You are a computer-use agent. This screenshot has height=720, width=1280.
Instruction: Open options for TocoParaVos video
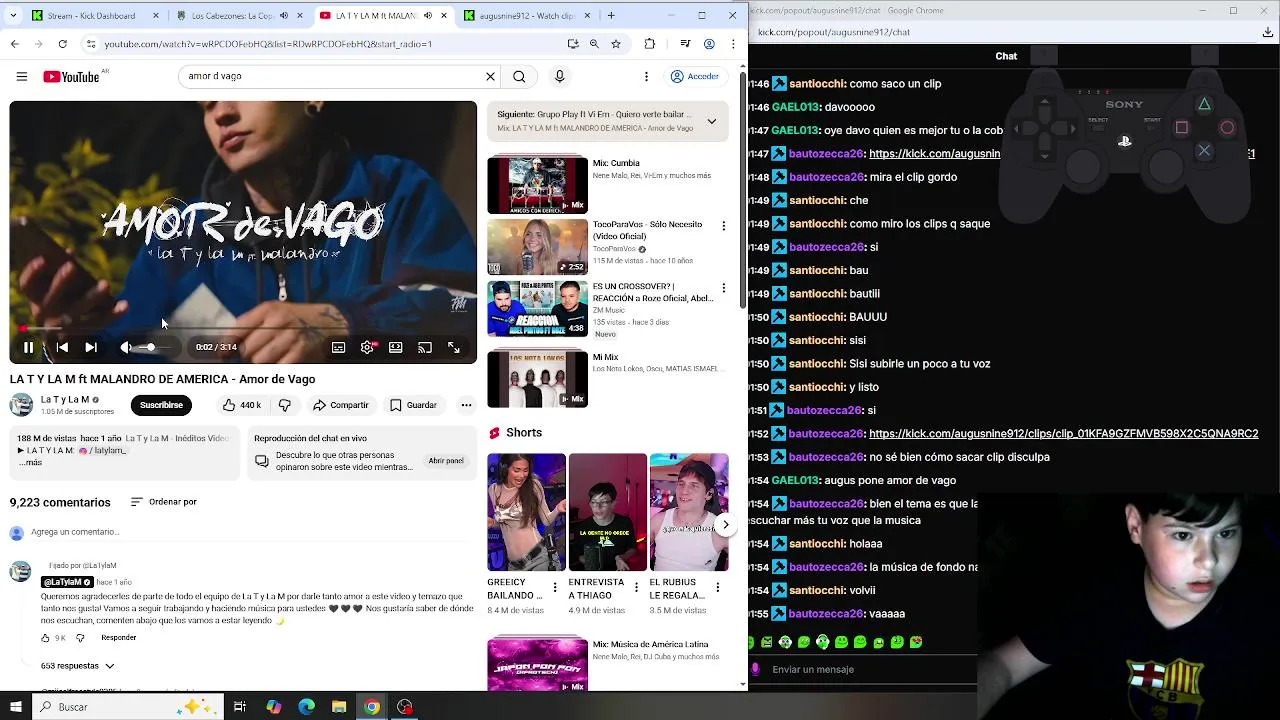pos(723,226)
